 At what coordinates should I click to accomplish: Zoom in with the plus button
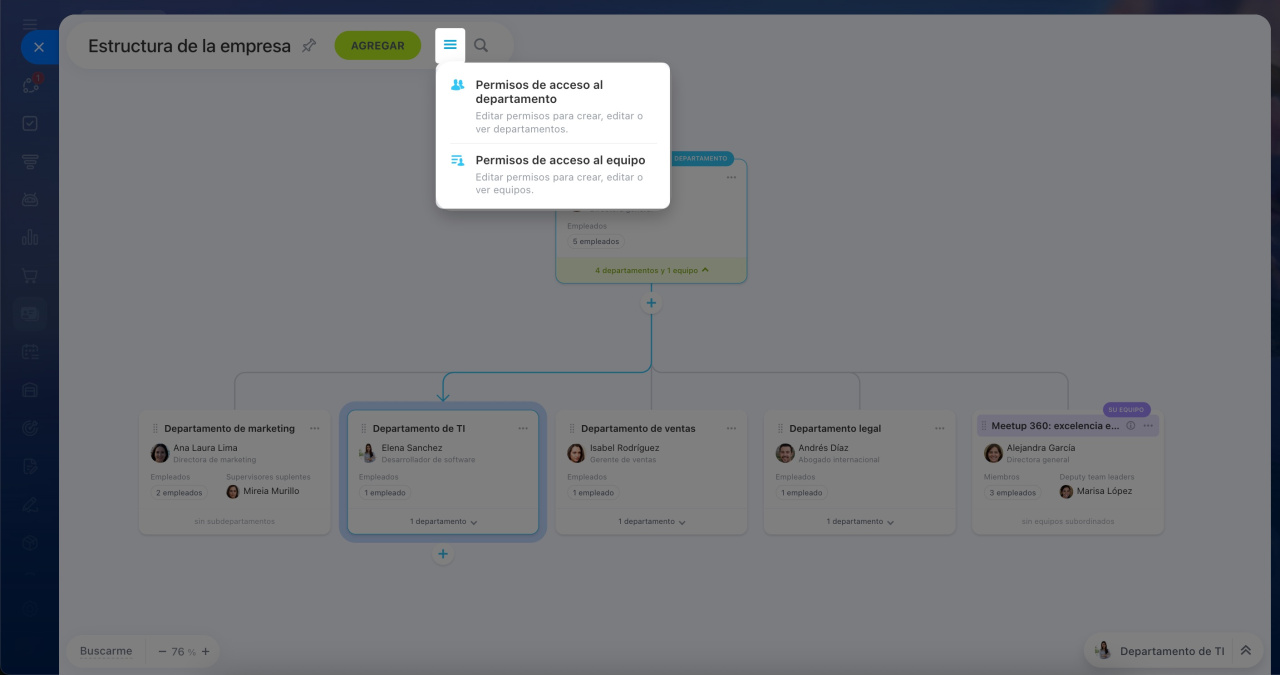pyautogui.click(x=205, y=651)
